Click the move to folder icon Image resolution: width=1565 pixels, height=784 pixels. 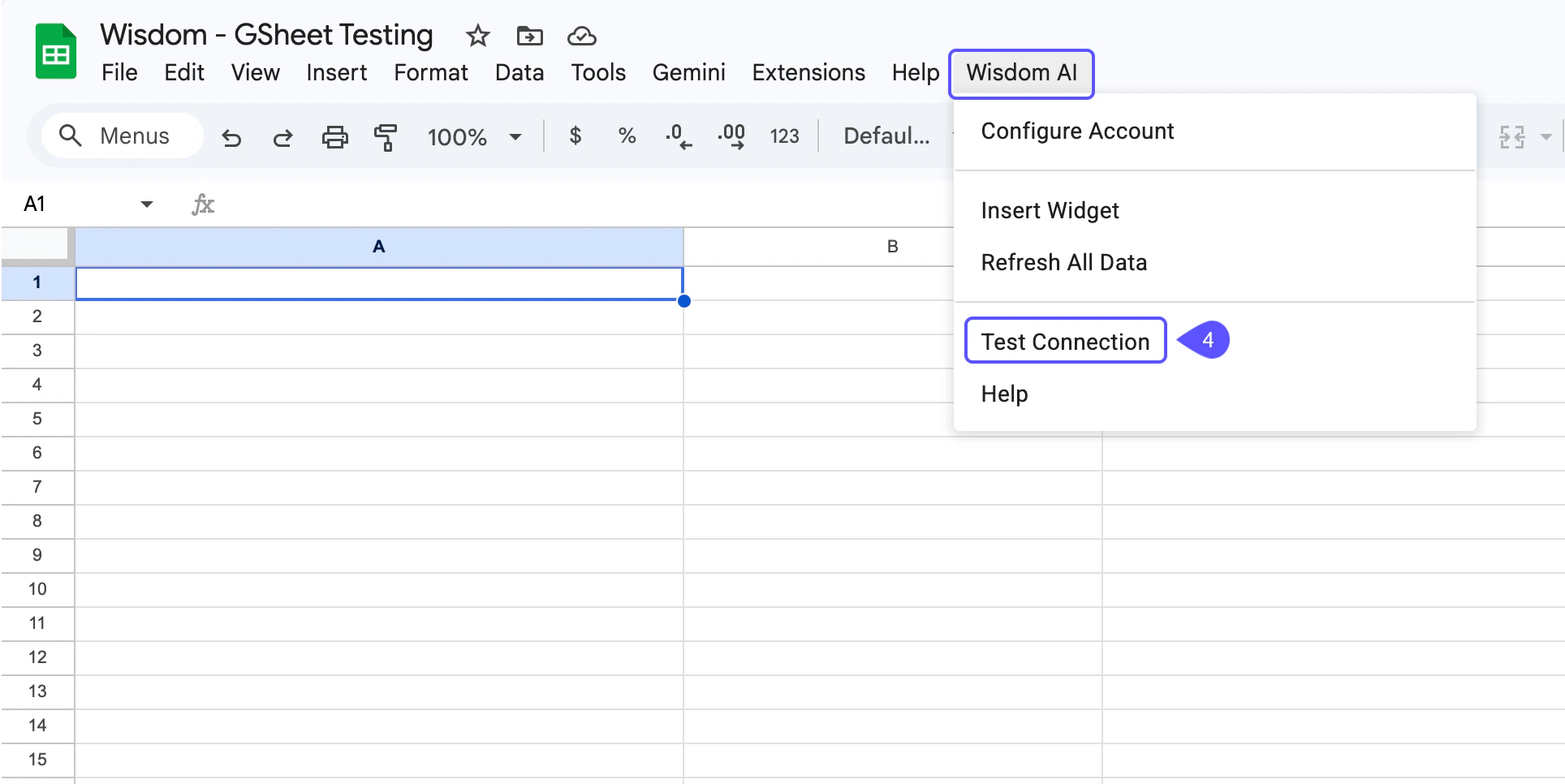529,36
